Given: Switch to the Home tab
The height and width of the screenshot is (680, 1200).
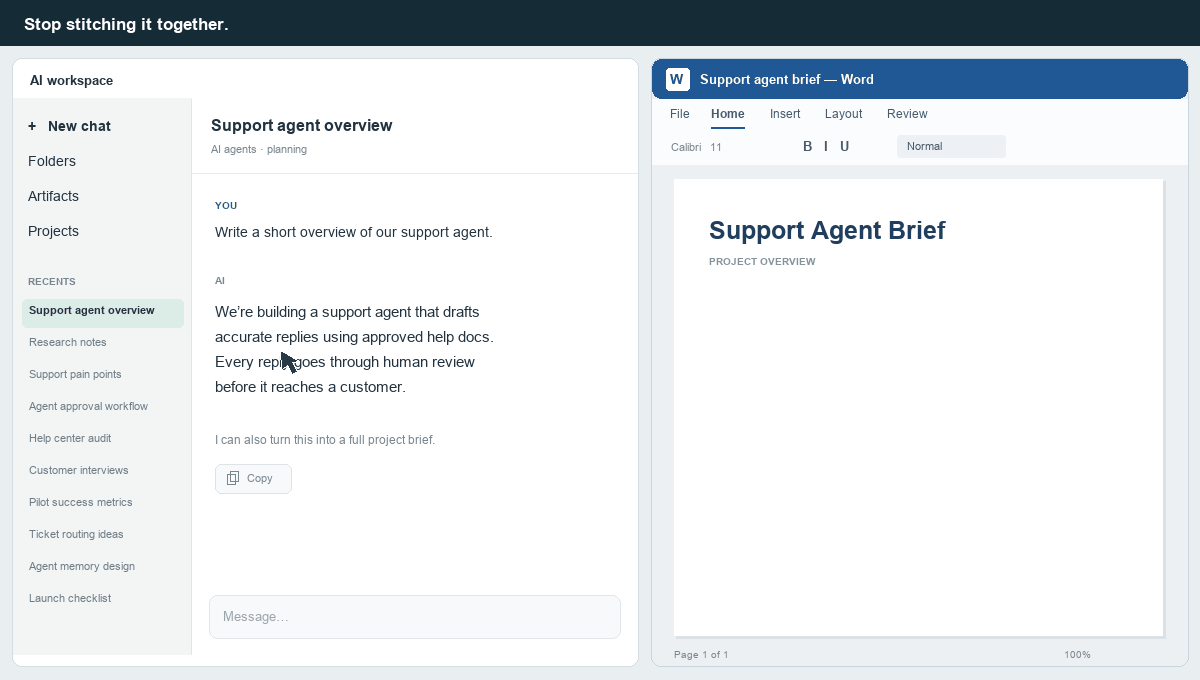Looking at the screenshot, I should click(728, 114).
